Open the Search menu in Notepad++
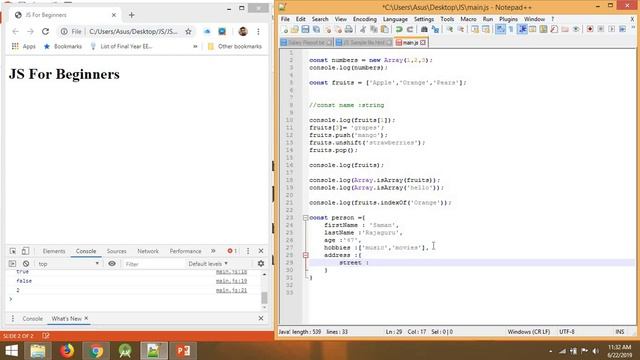The width and height of the screenshot is (640, 360). pos(320,19)
